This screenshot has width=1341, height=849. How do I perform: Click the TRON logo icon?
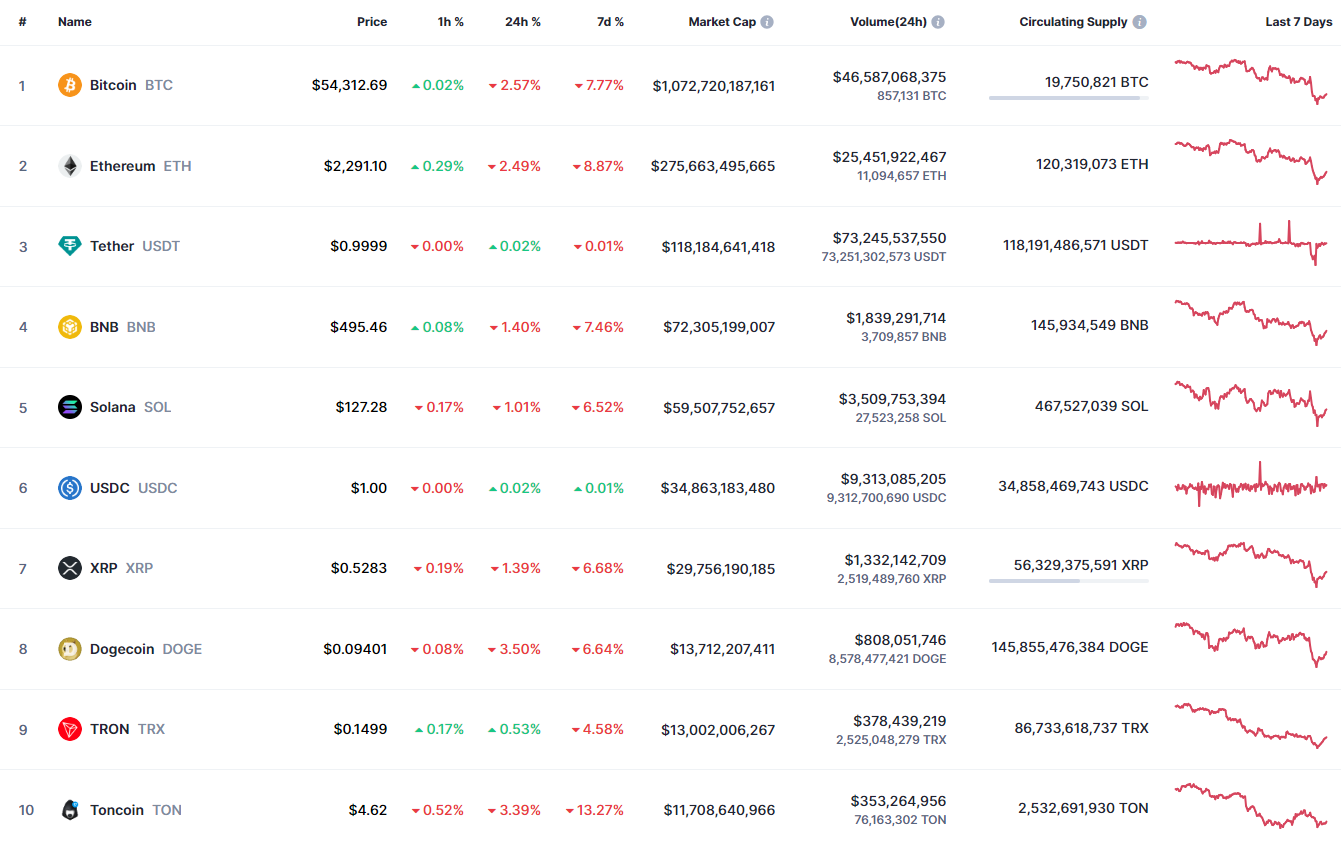pos(69,729)
